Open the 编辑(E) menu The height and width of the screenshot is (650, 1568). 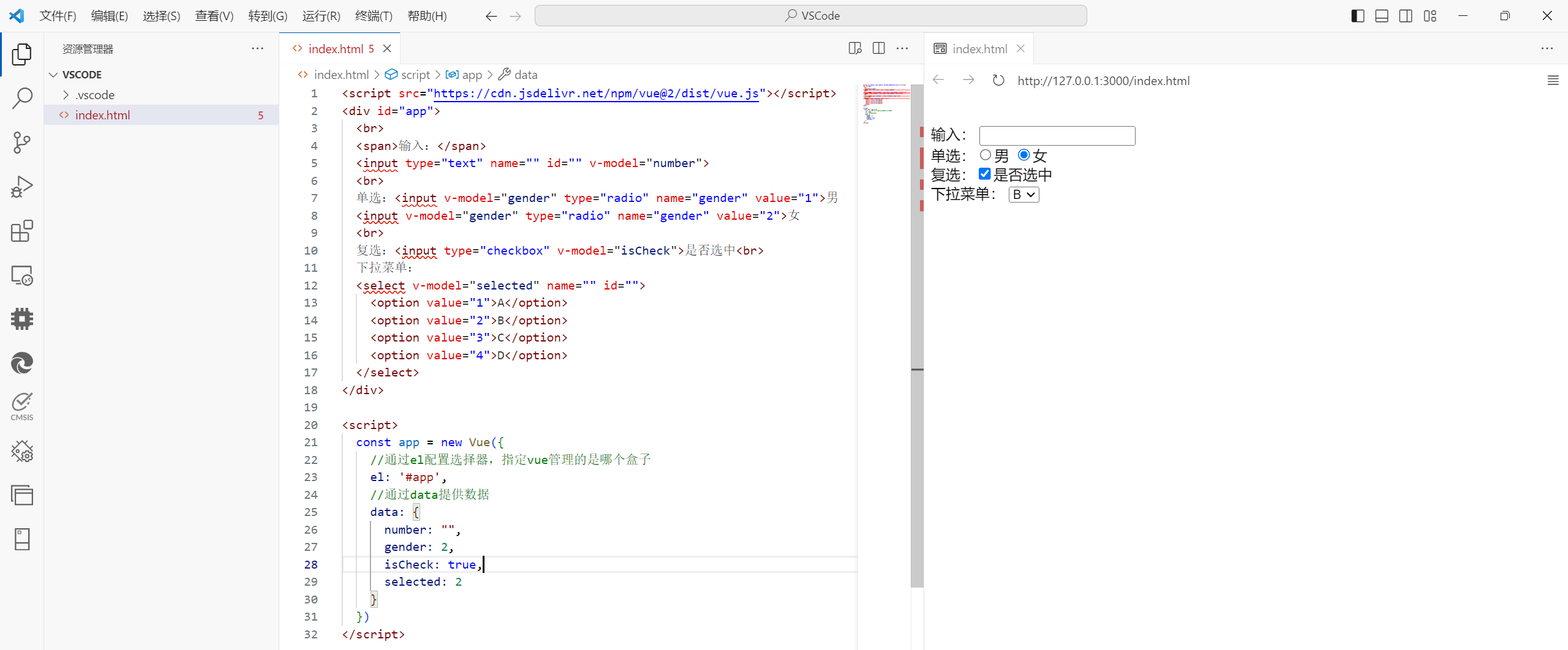pos(110,16)
